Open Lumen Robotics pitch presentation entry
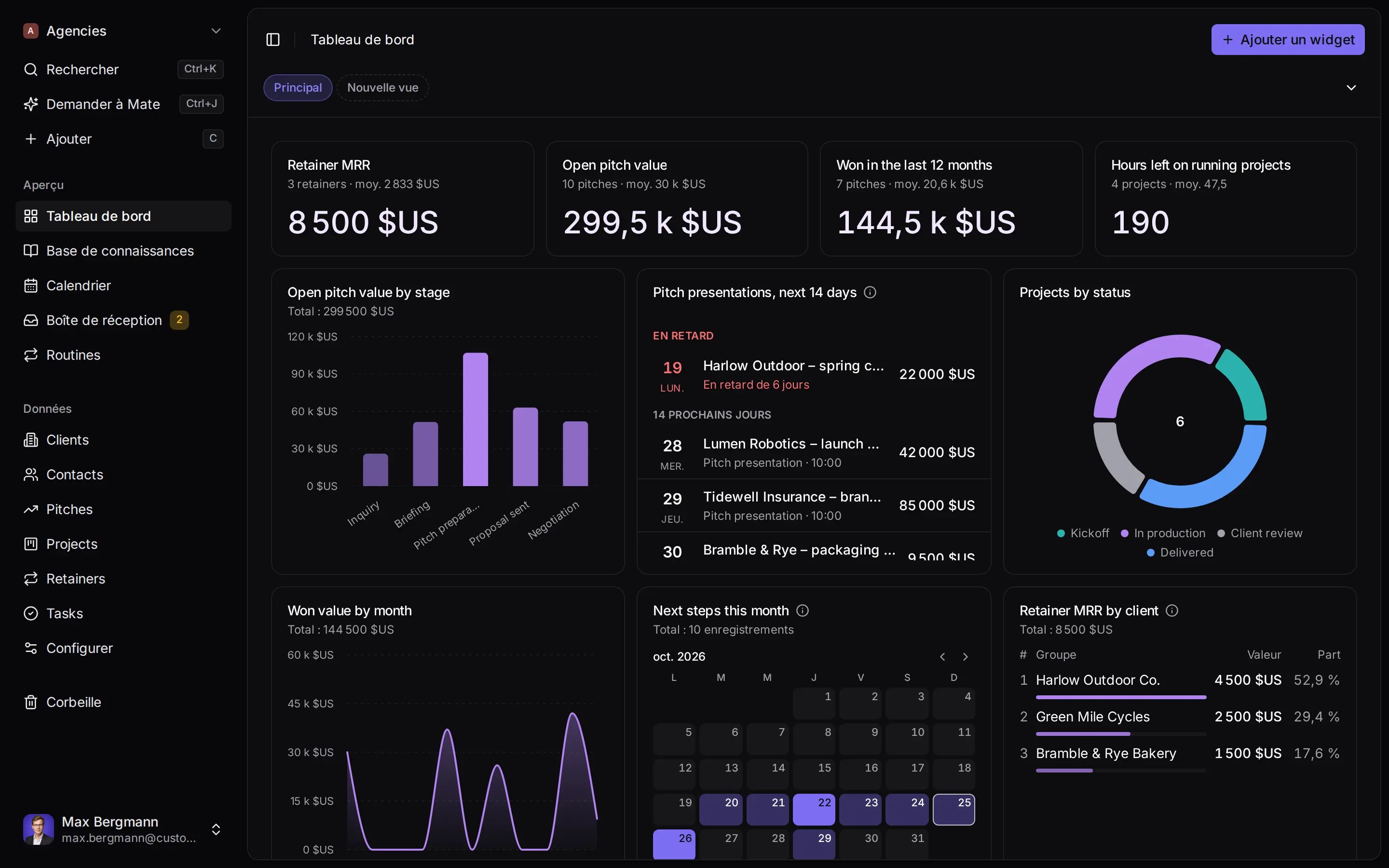The height and width of the screenshot is (868, 1389). (x=813, y=452)
